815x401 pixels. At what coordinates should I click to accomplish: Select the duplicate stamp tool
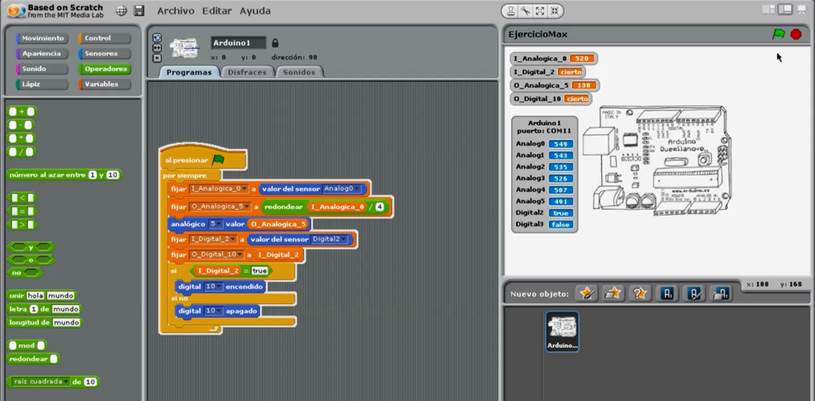[511, 11]
